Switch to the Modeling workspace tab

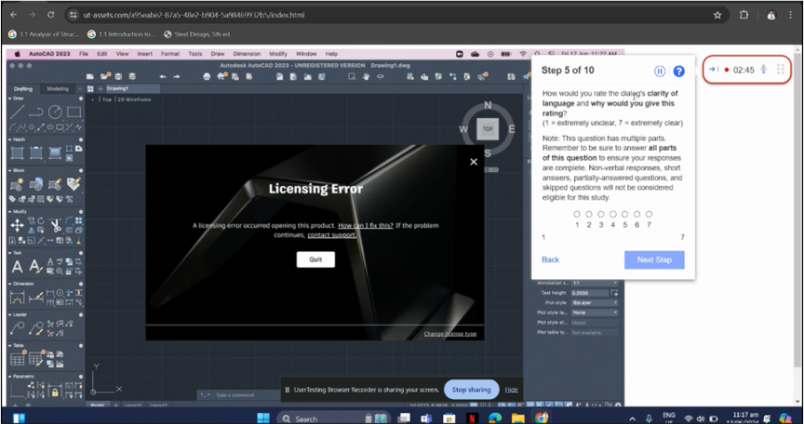coord(57,89)
